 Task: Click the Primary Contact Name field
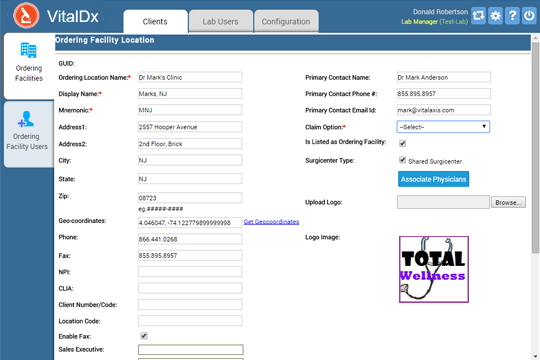pos(444,77)
